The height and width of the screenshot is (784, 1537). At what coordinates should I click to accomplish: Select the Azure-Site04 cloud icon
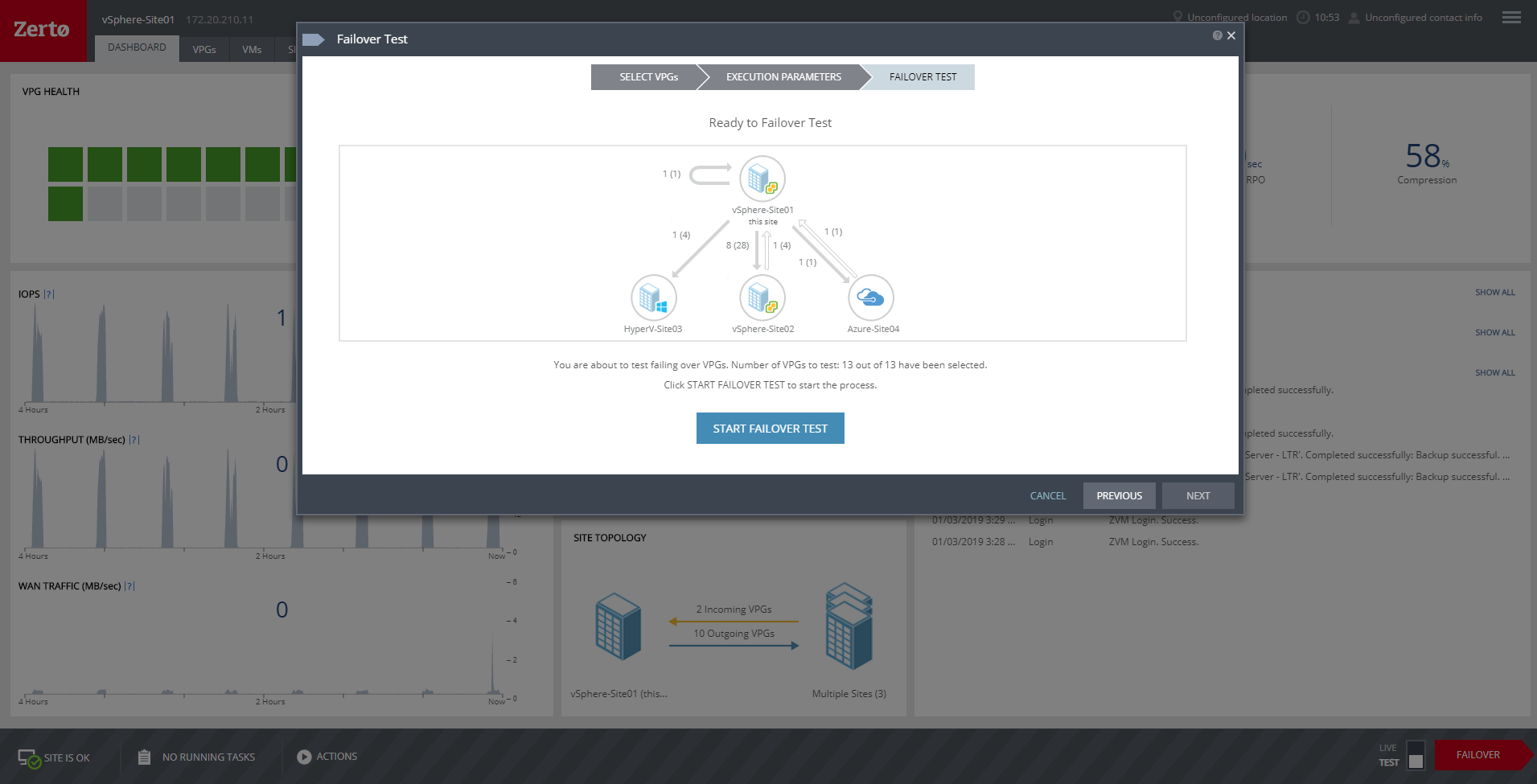[871, 298]
